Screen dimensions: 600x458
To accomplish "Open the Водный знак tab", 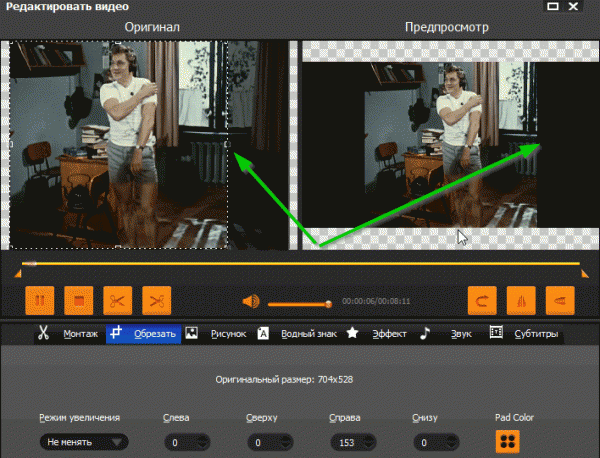I will (x=298, y=334).
